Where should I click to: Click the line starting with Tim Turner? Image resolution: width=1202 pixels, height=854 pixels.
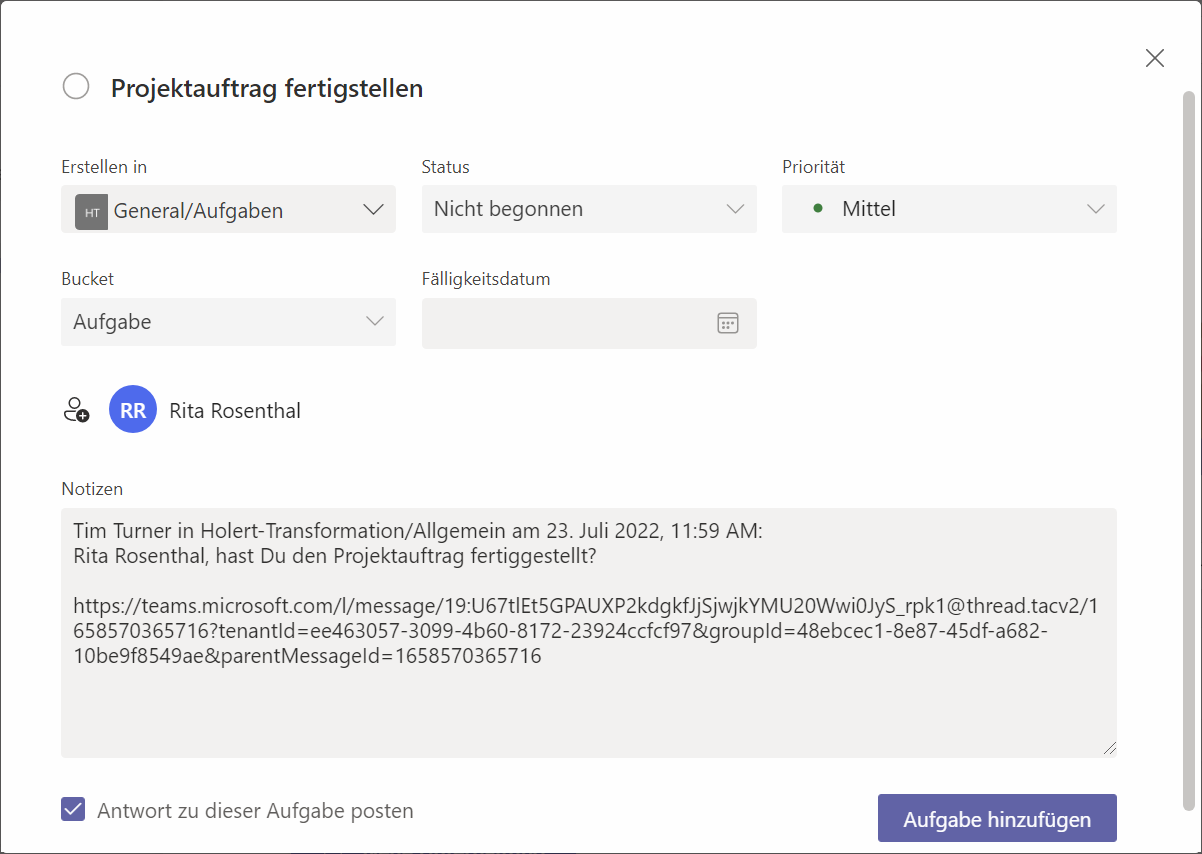pos(418,532)
